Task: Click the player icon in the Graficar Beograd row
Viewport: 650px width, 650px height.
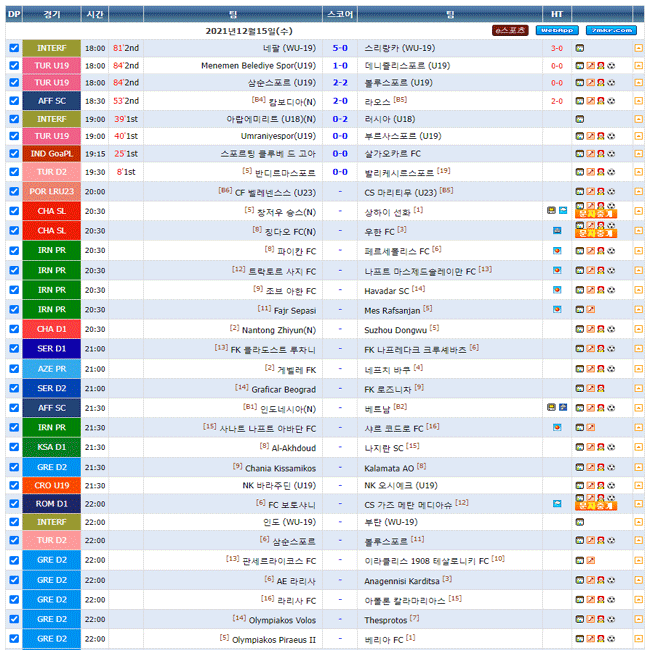Action: [601, 388]
